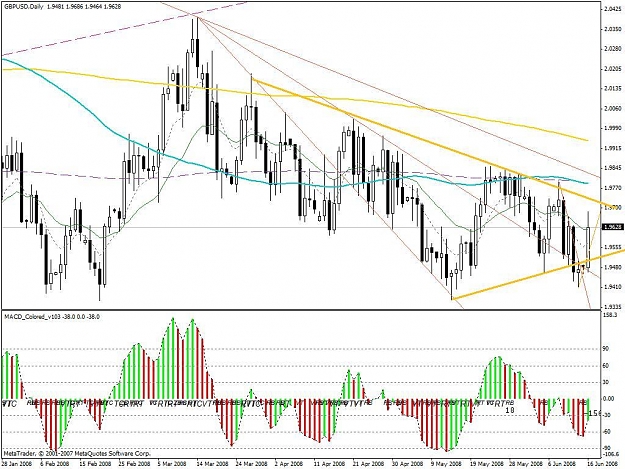Viewport: 625px width, 469px height.
Task: Click the 30 Apr 2008 date label
Action: pos(407,464)
